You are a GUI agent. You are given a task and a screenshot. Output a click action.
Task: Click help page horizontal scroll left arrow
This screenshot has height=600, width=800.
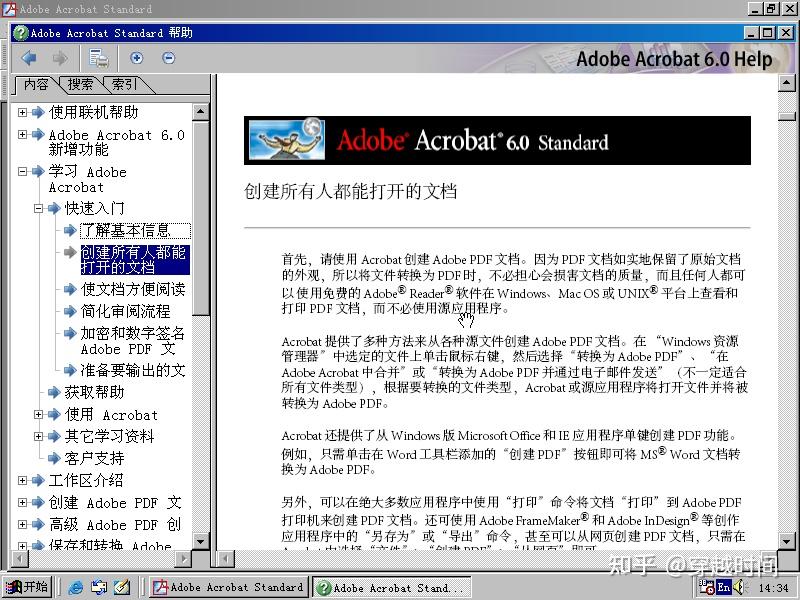coord(226,559)
